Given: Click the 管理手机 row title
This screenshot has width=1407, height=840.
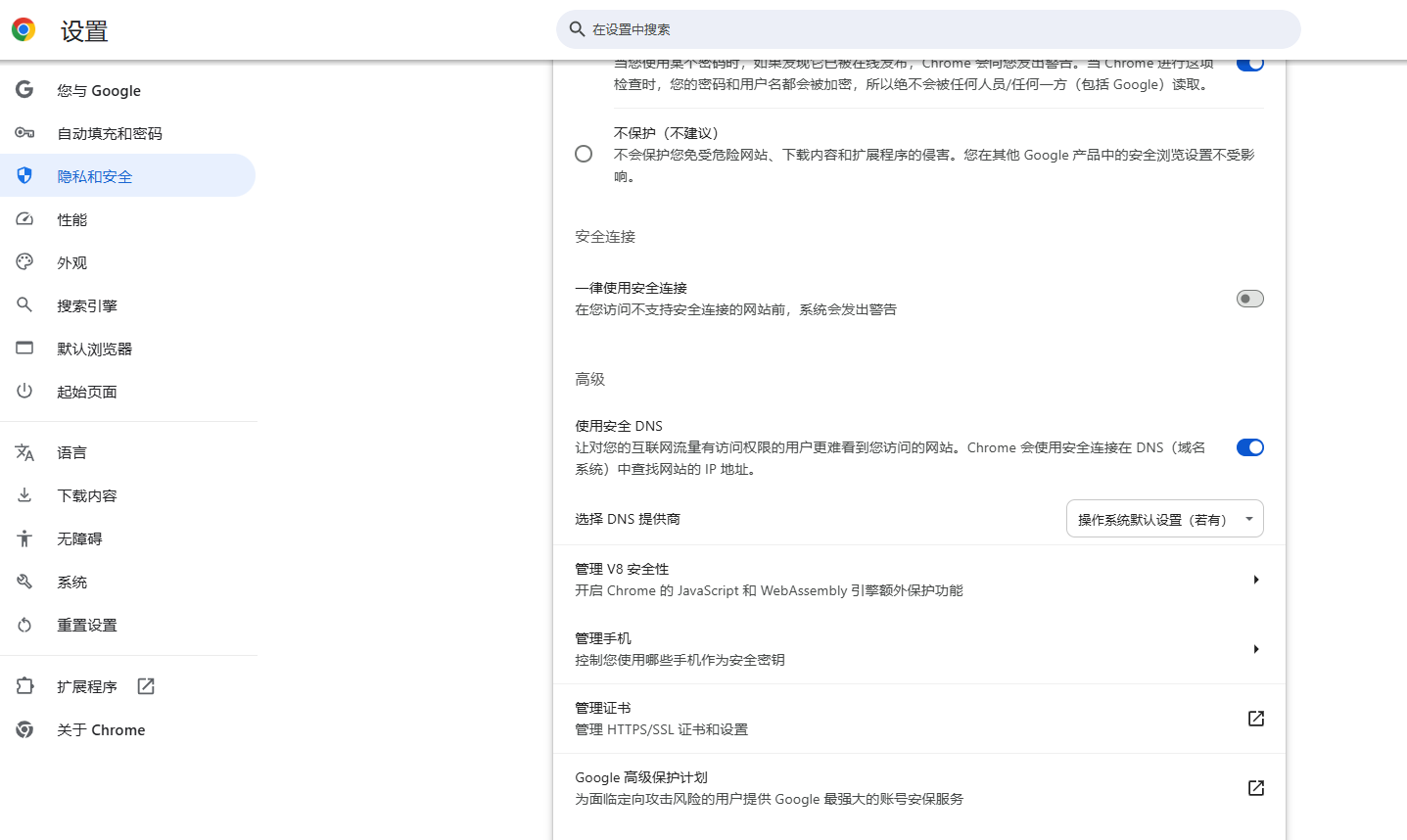Looking at the screenshot, I should pos(602,638).
